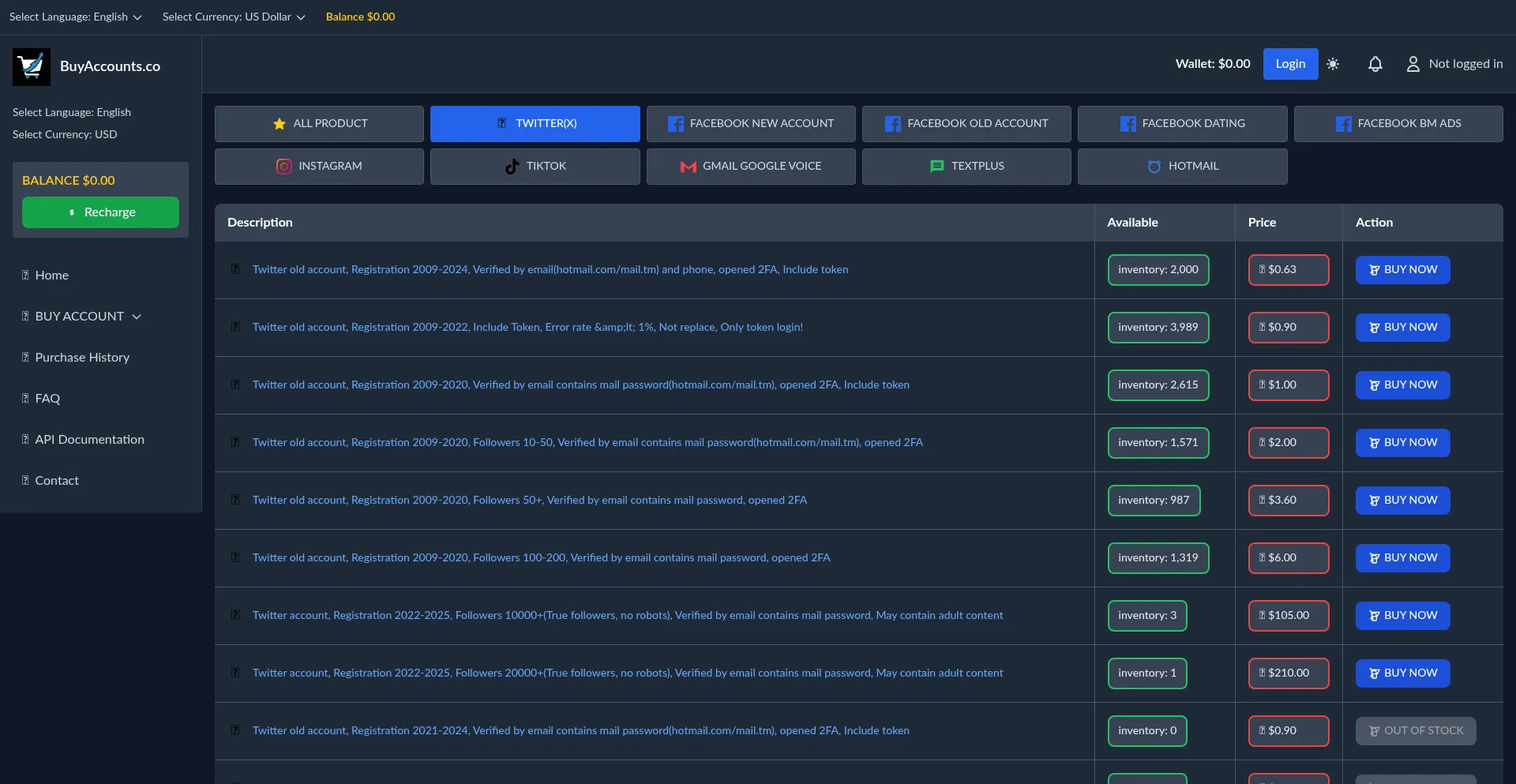The width and height of the screenshot is (1516, 784).
Task: Click the star icon on ALL PRODUCT
Action: [278, 123]
